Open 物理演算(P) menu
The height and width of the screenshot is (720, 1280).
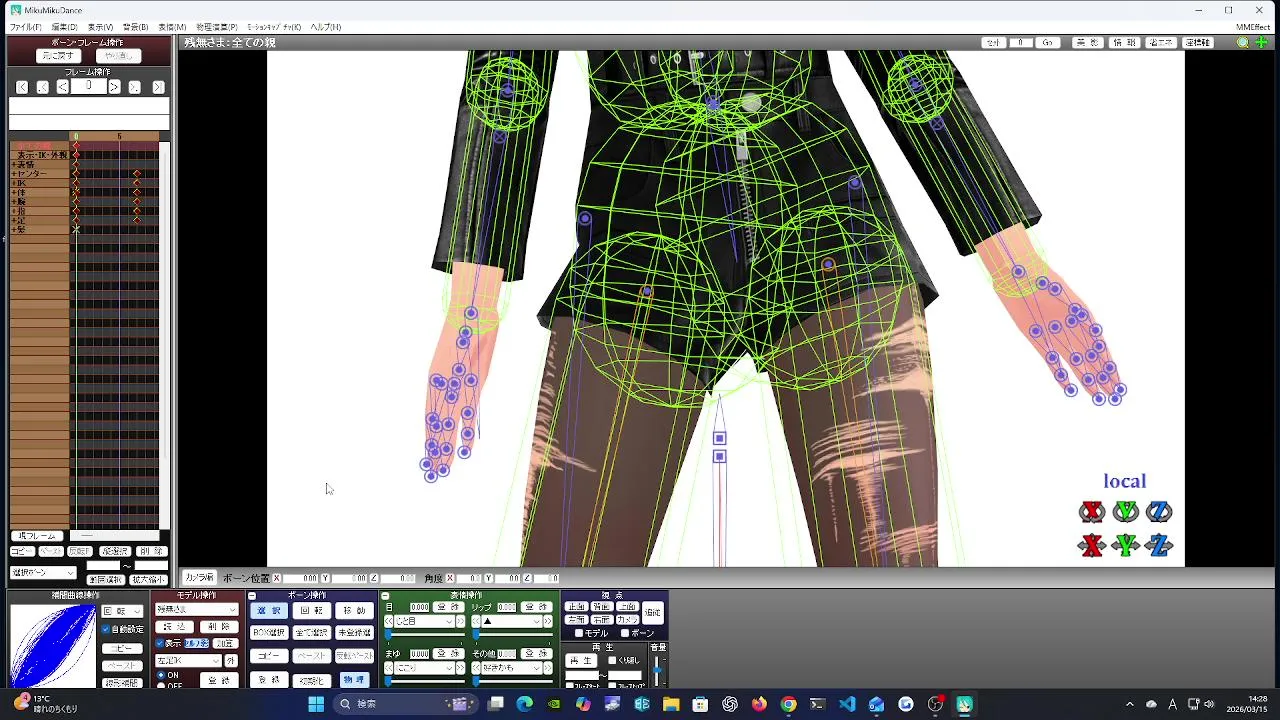(216, 27)
